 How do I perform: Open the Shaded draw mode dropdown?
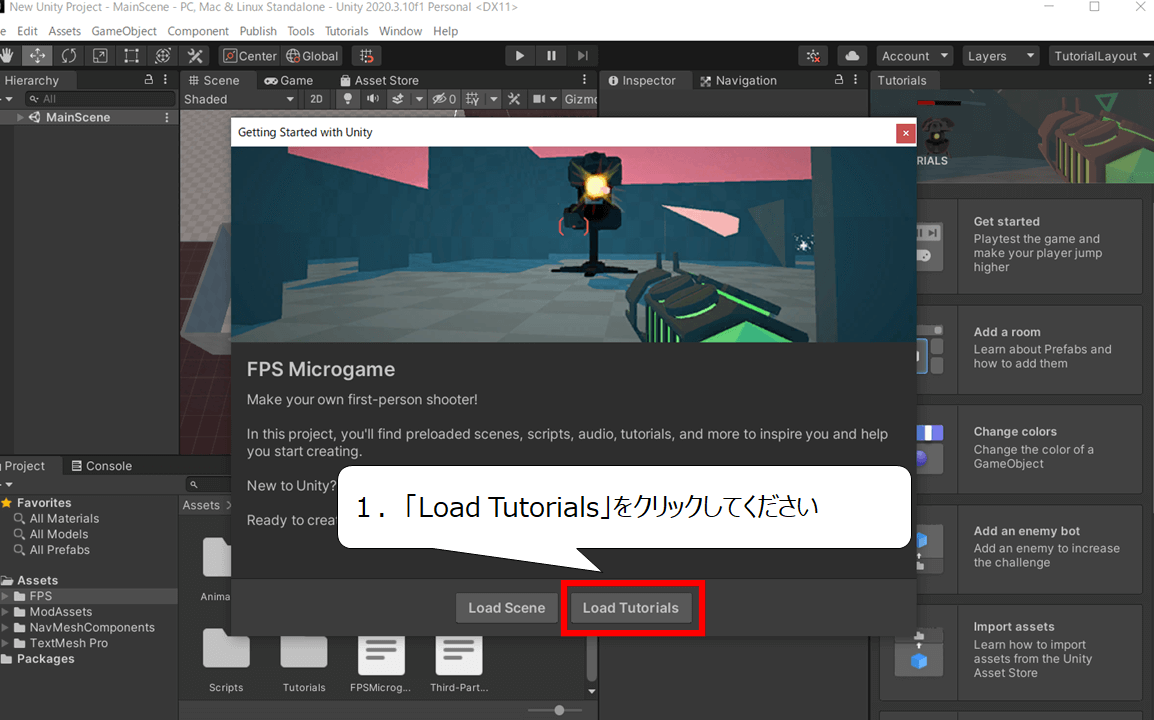point(239,99)
